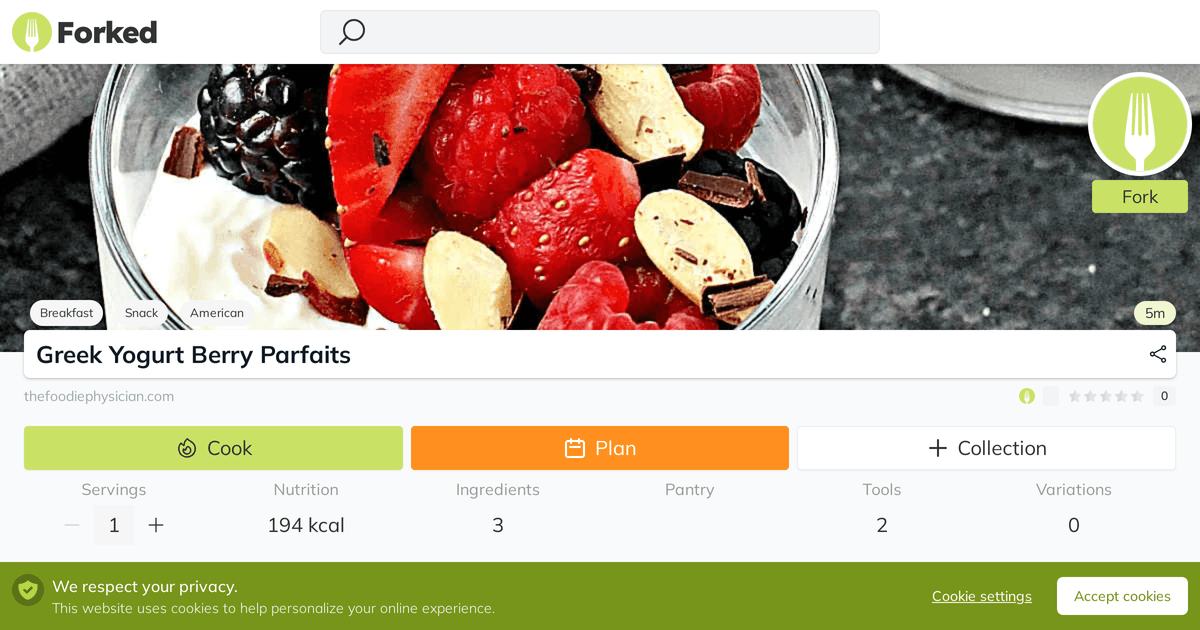Viewport: 1200px width, 630px height.
Task: Select the American cuisine tag
Action: coord(217,313)
